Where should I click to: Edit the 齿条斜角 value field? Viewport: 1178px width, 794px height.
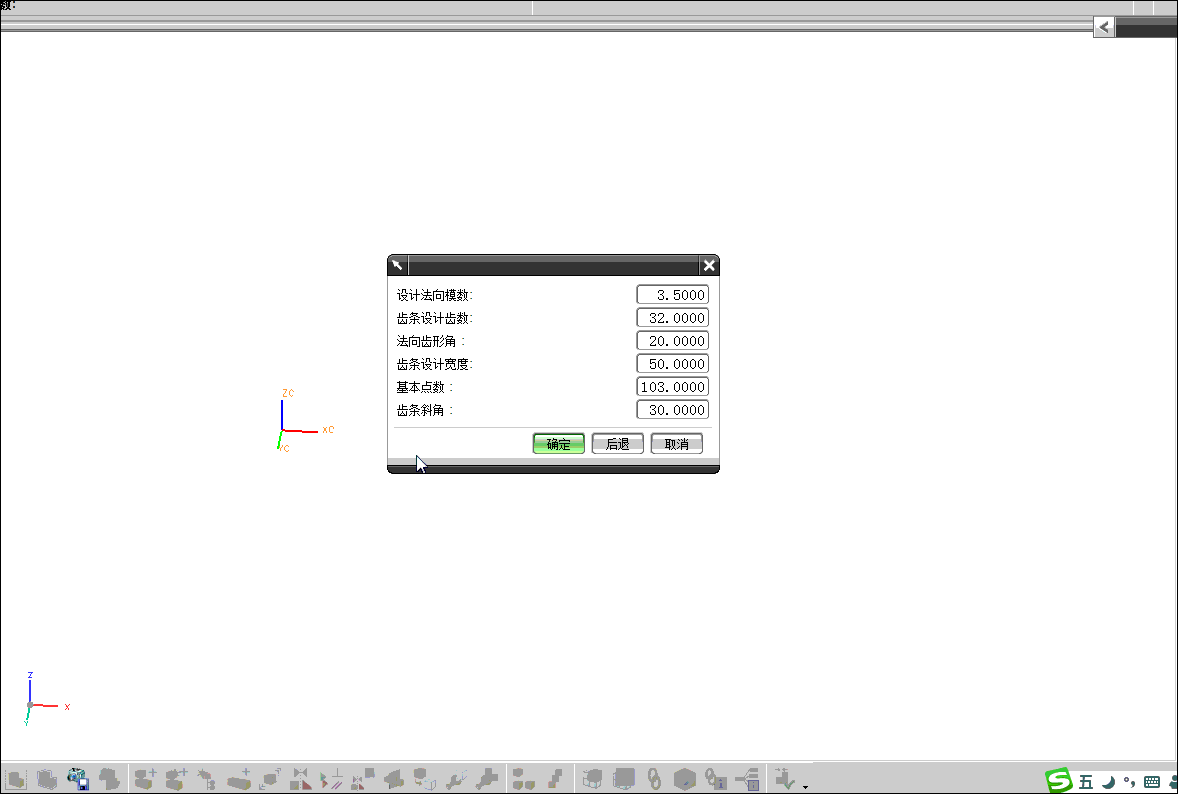(672, 409)
